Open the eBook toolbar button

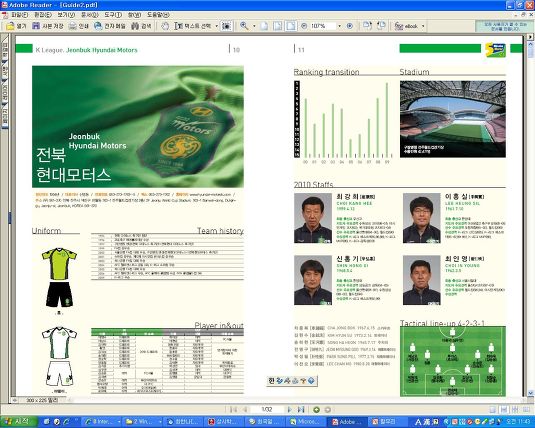[407, 26]
